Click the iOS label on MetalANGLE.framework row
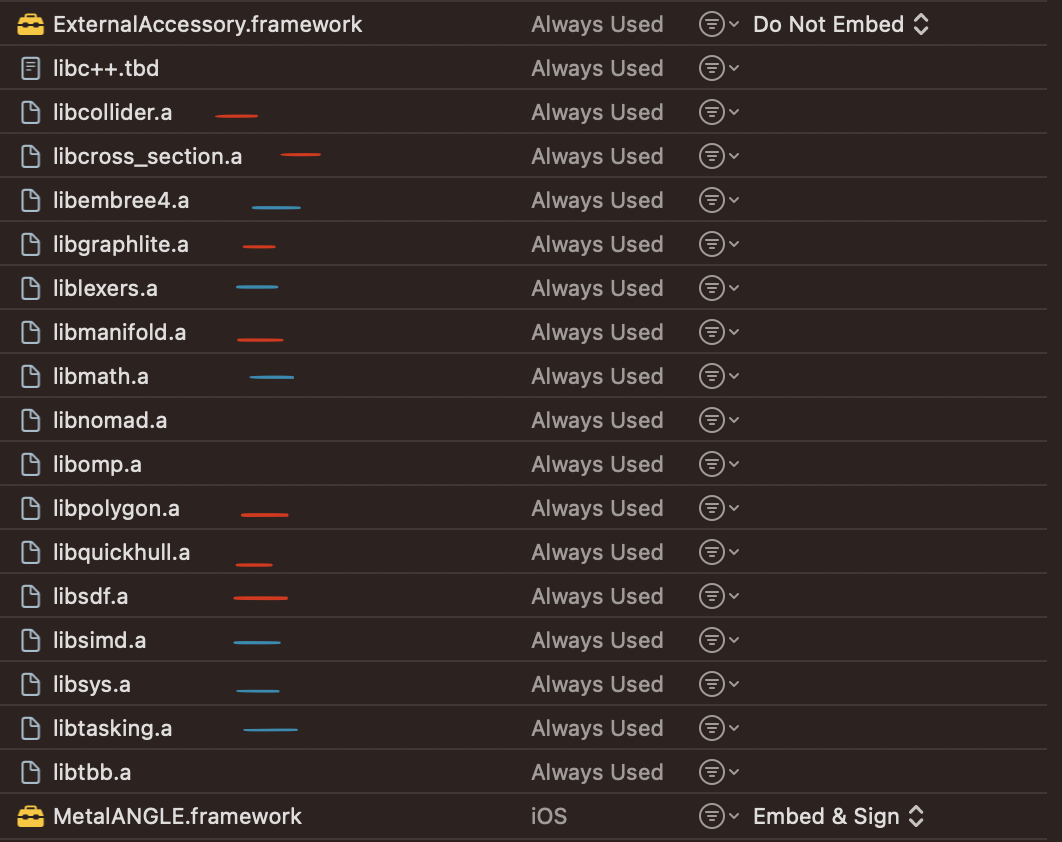The image size is (1062, 842). [549, 816]
